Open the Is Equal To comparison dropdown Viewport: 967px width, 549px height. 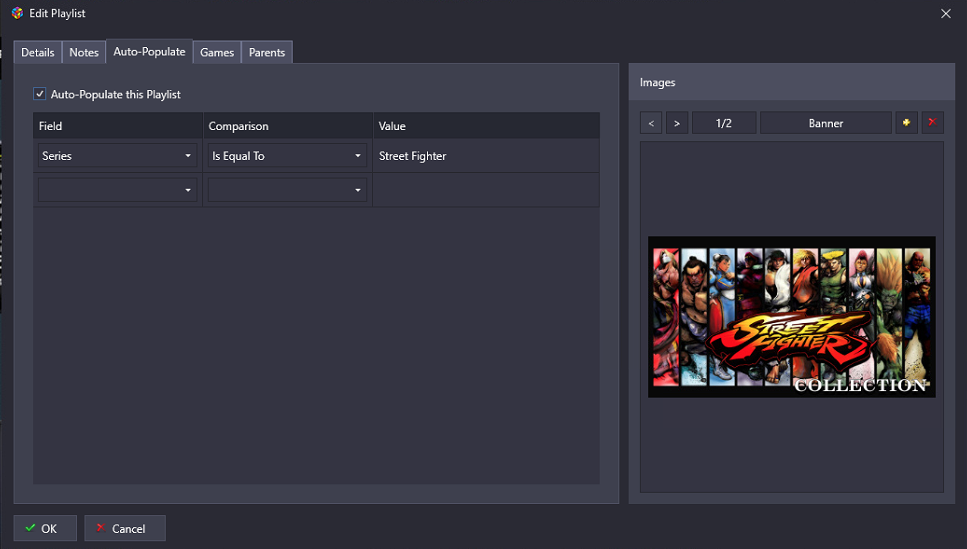tap(287, 155)
